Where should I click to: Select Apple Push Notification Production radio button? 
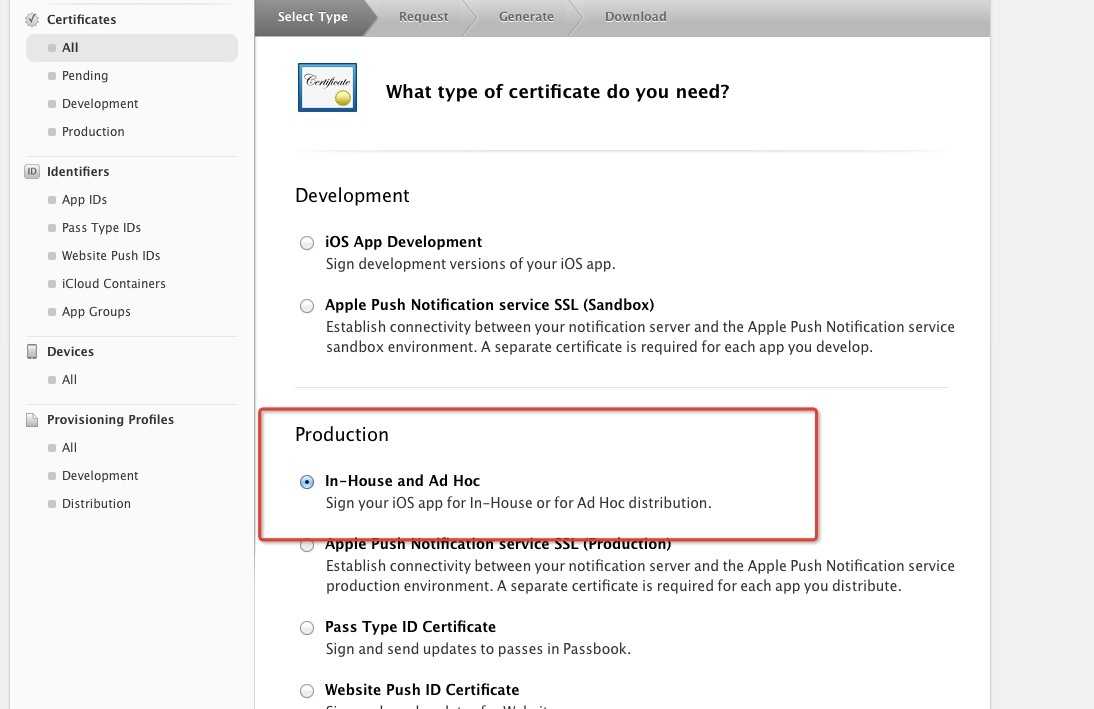(307, 546)
